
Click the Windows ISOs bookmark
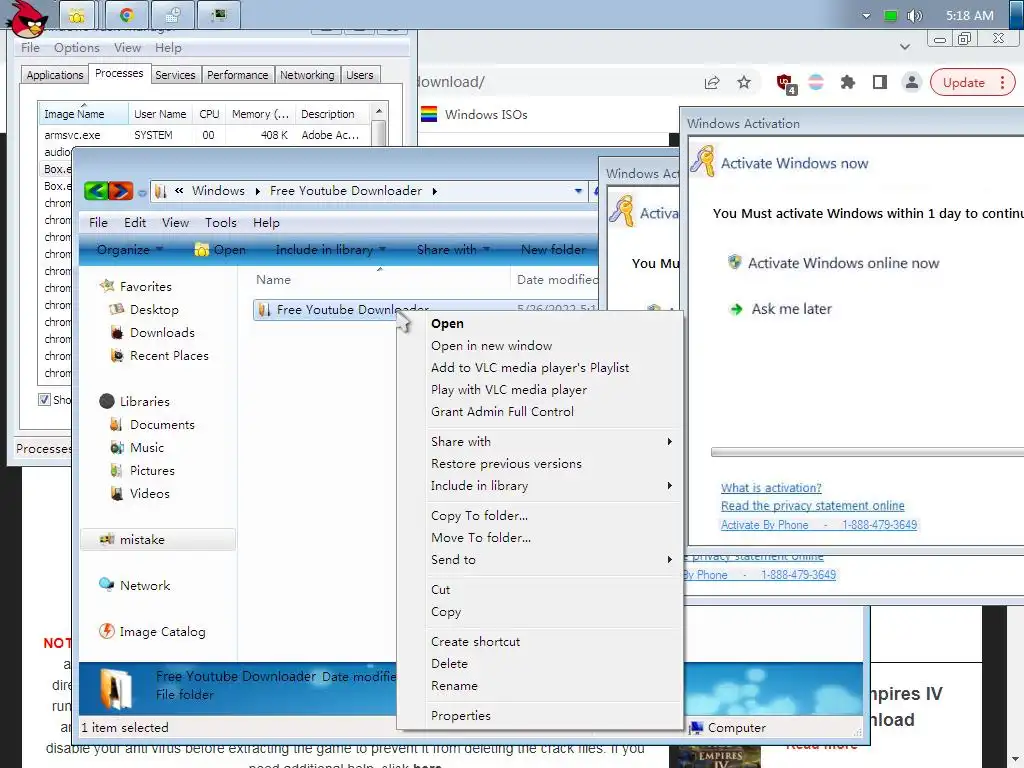tap(473, 114)
